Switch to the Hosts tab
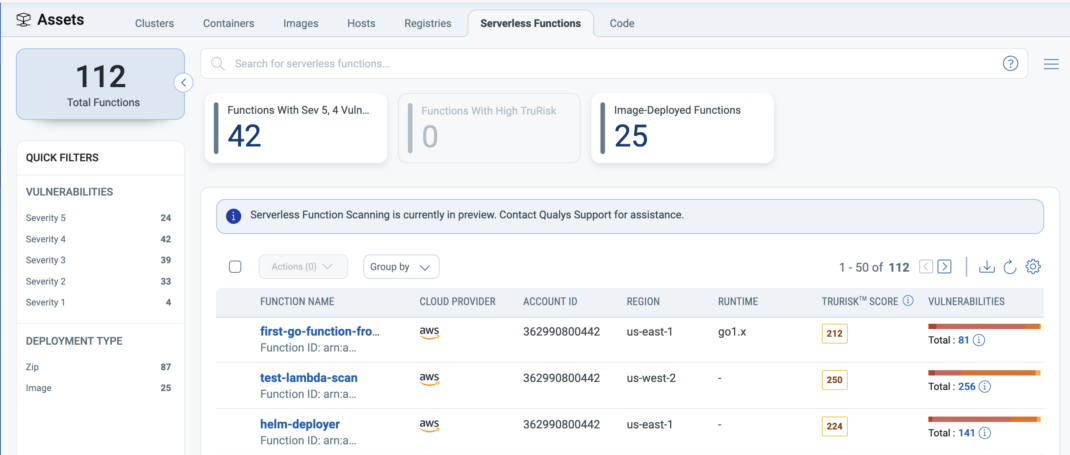 361,23
